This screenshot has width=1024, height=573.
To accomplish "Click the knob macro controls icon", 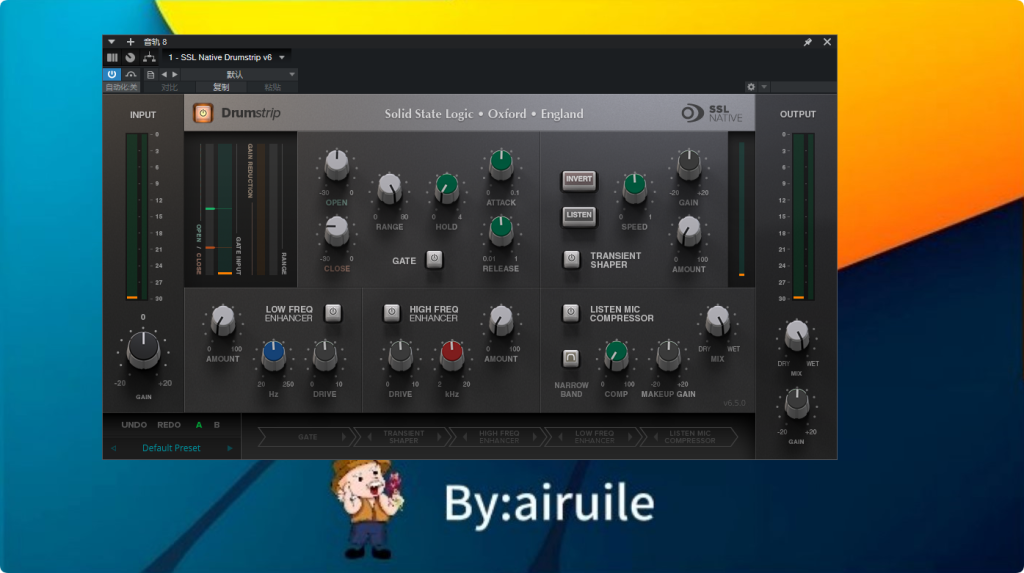I will [x=131, y=57].
